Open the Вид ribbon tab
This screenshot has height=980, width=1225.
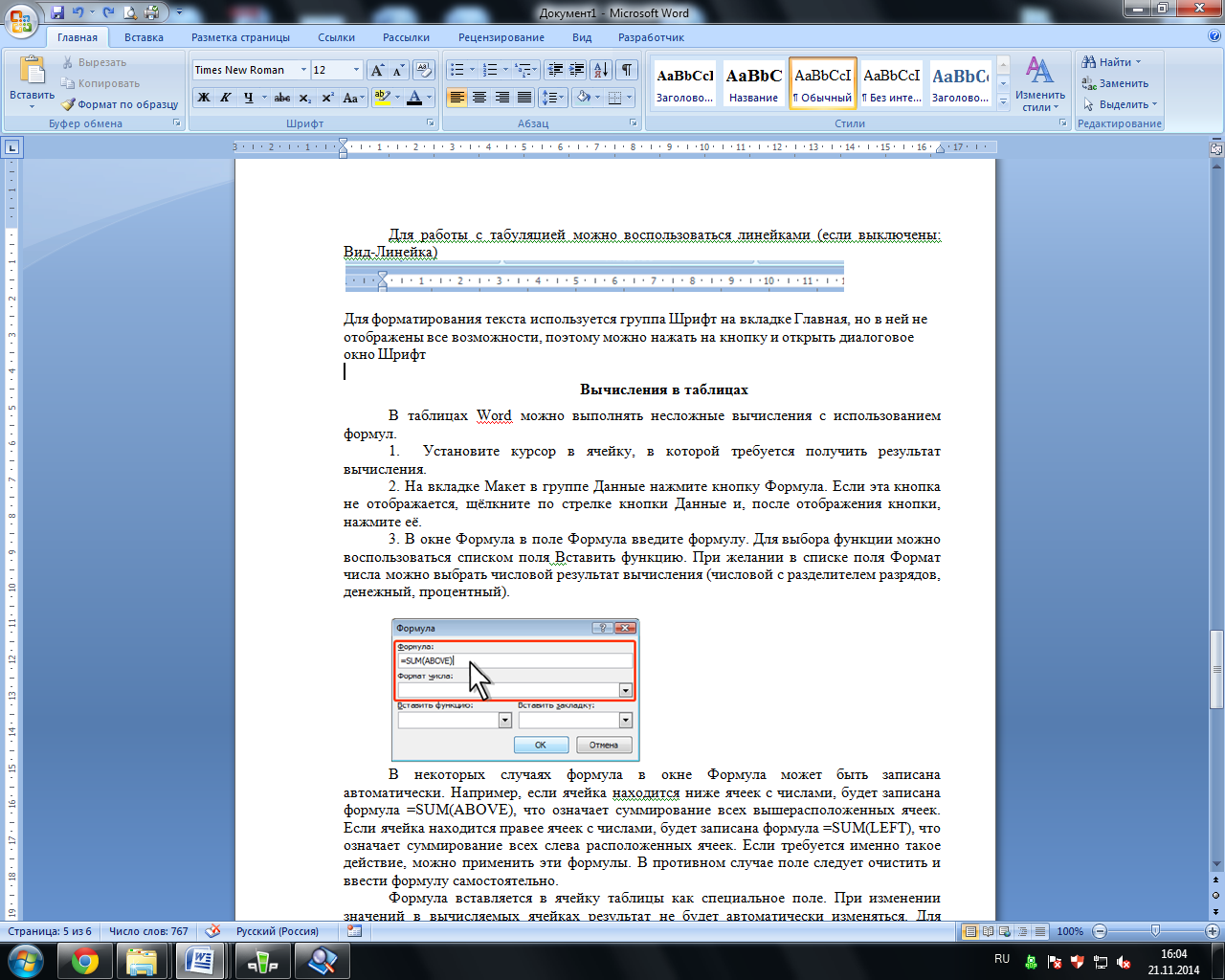coord(582,37)
